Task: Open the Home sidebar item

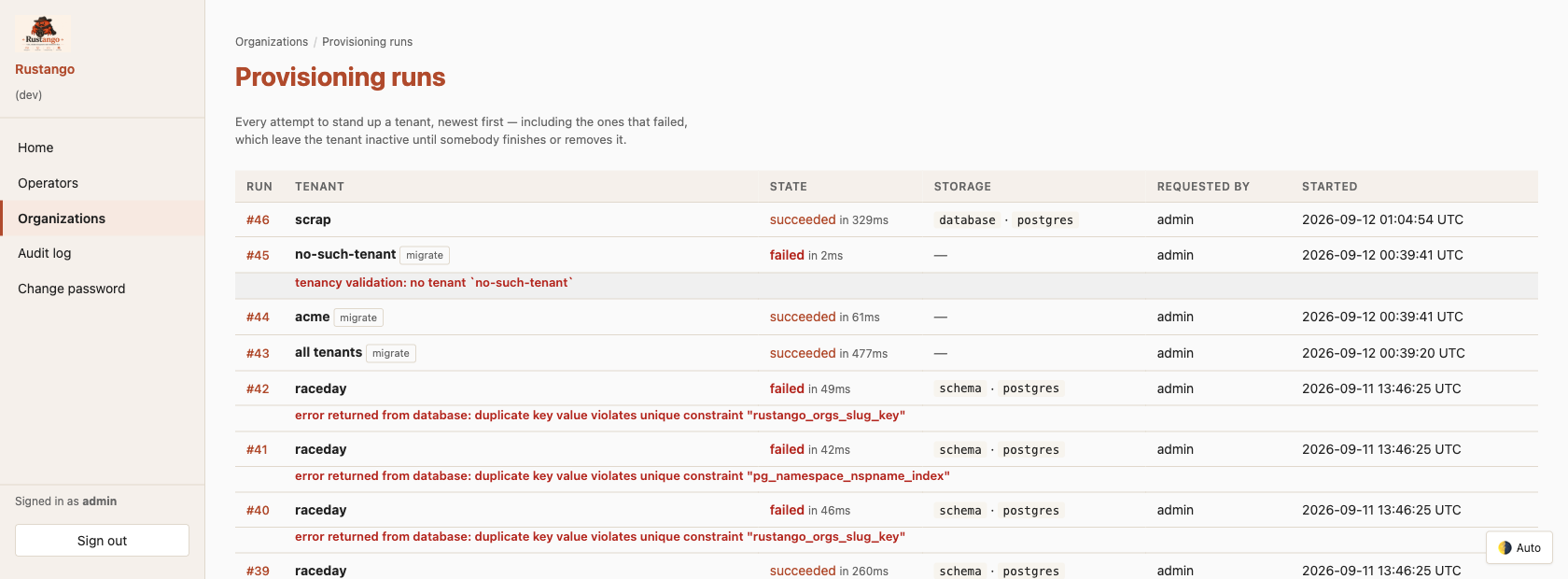Action: 102,148
